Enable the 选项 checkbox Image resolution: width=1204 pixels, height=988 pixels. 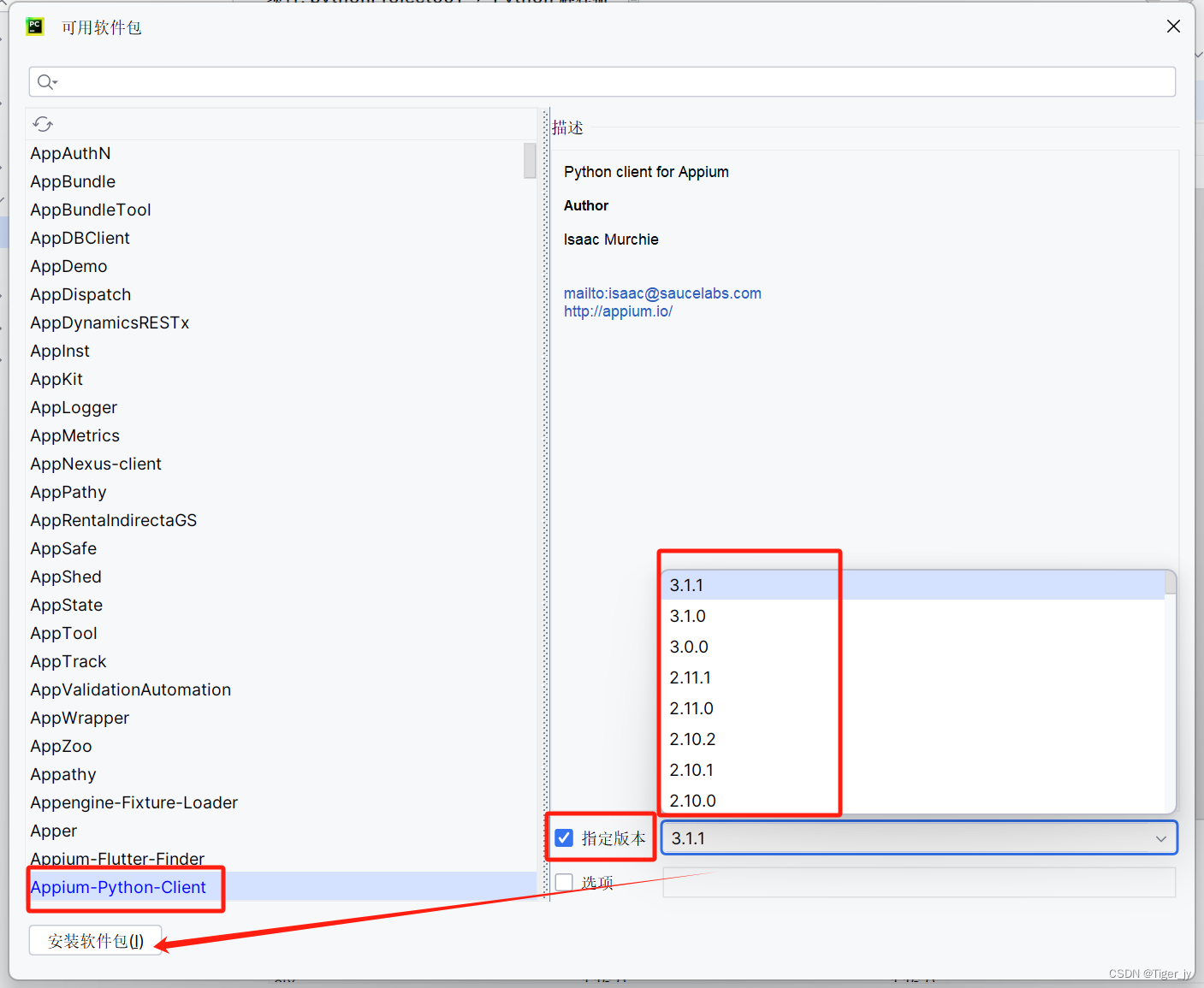pos(564,882)
